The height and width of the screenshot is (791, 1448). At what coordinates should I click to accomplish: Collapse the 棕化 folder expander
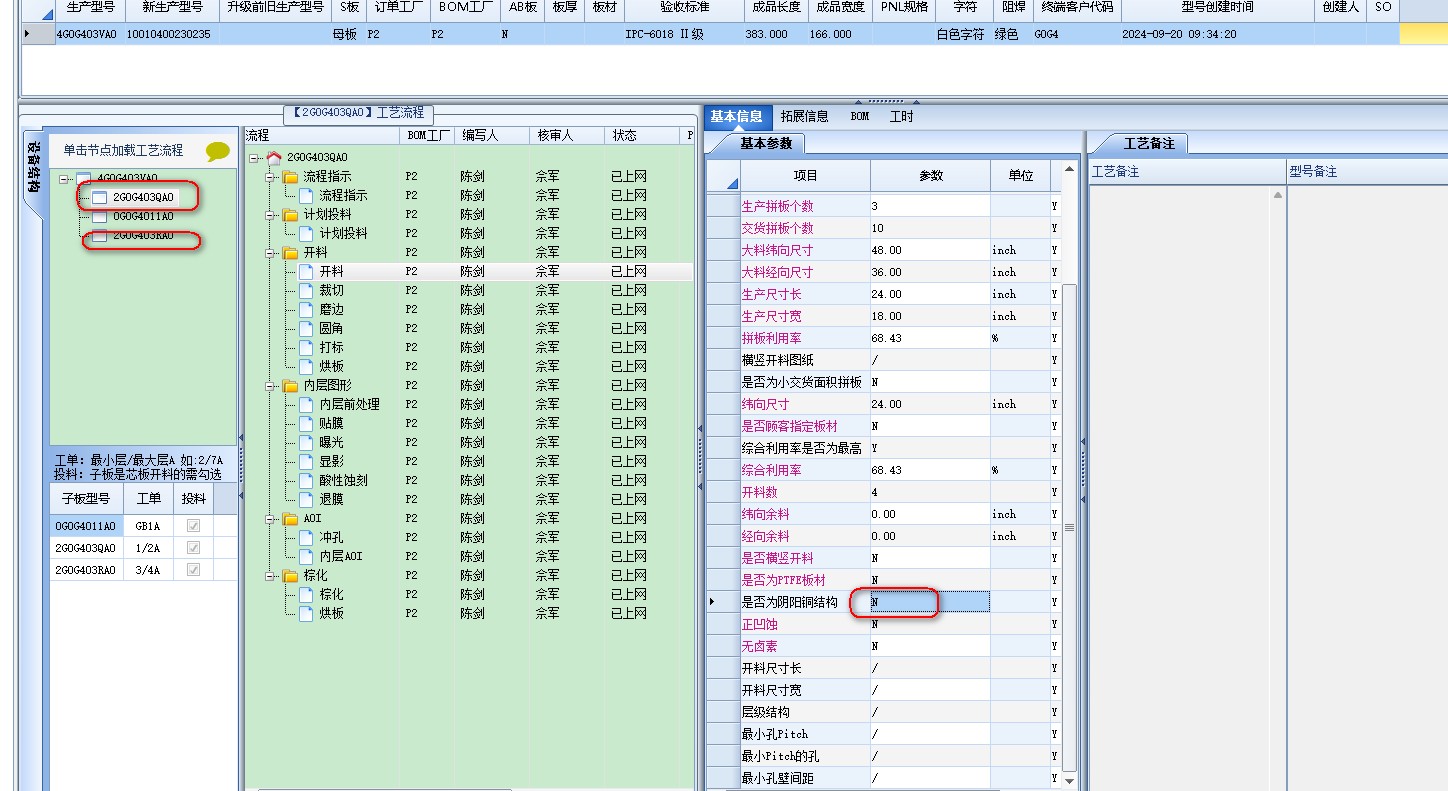pyautogui.click(x=271, y=576)
